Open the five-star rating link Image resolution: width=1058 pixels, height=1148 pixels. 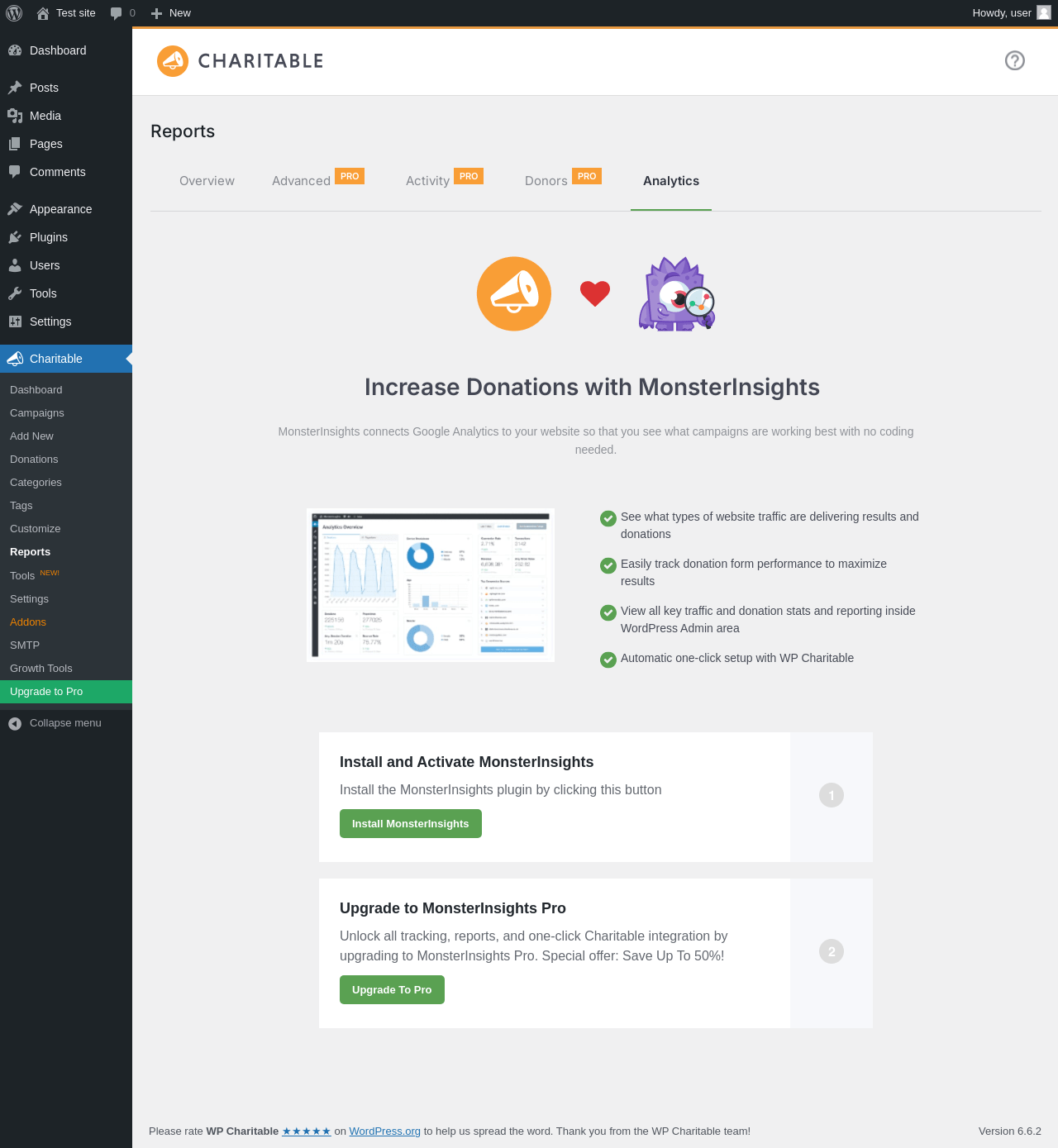(x=307, y=1131)
